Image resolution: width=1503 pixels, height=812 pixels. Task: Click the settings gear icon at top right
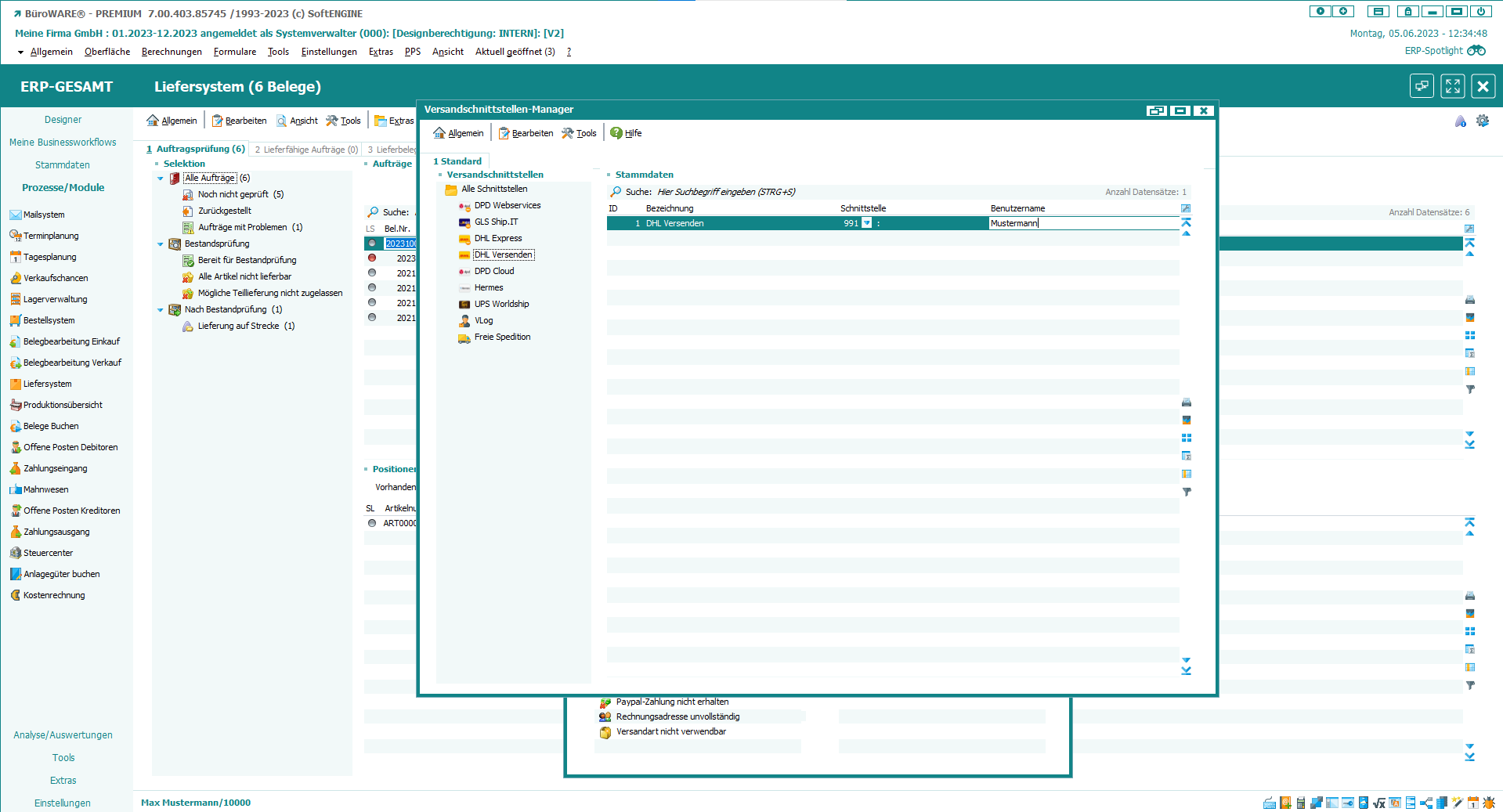click(x=1483, y=121)
